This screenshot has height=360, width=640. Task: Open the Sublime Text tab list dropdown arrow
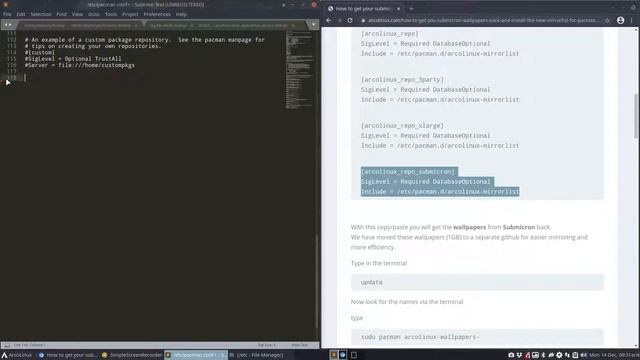313,25
